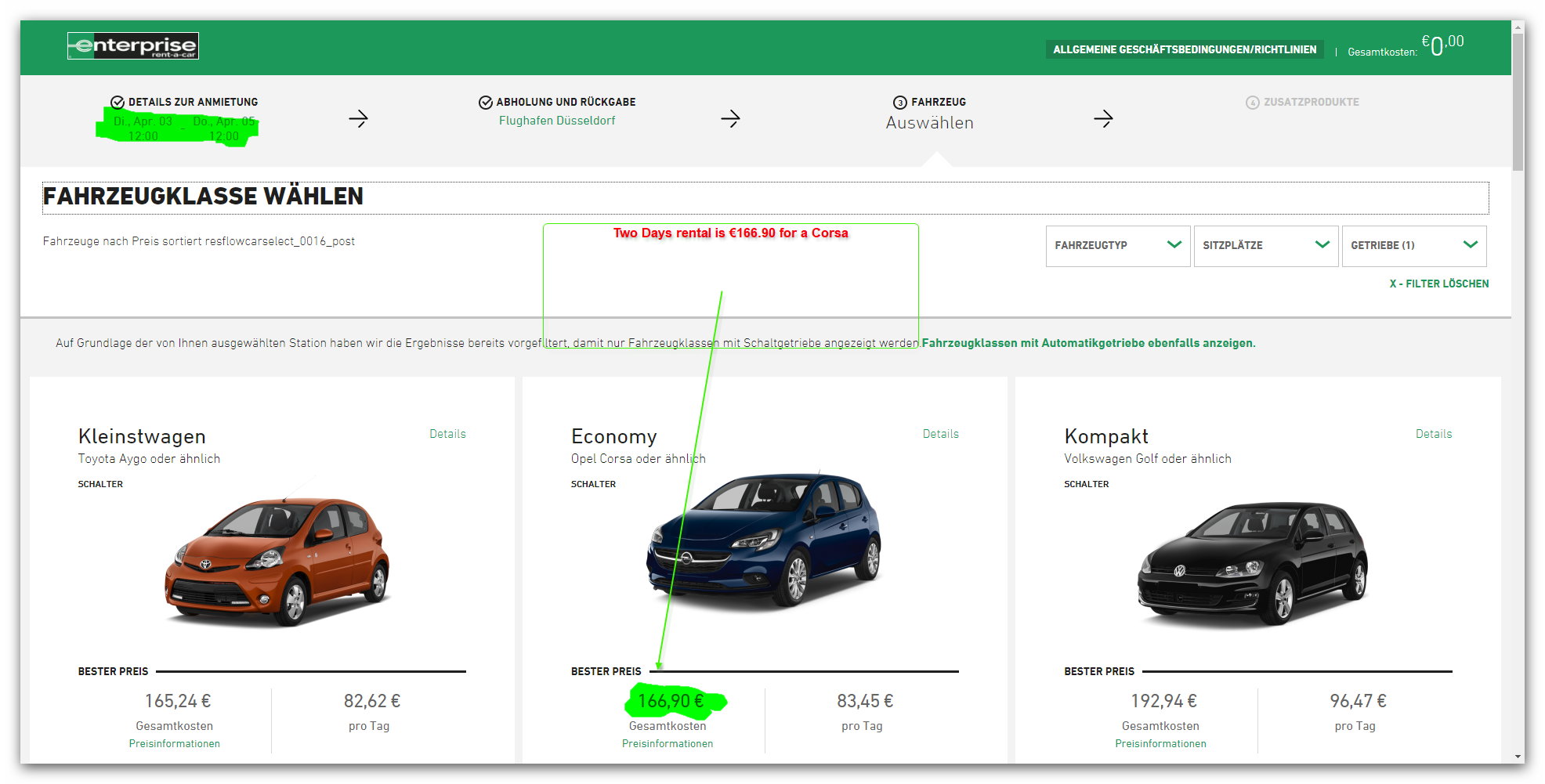This screenshot has width=1545, height=784.
Task: Click arrow icon after Abholung und Rückgabe
Action: pyautogui.click(x=731, y=119)
